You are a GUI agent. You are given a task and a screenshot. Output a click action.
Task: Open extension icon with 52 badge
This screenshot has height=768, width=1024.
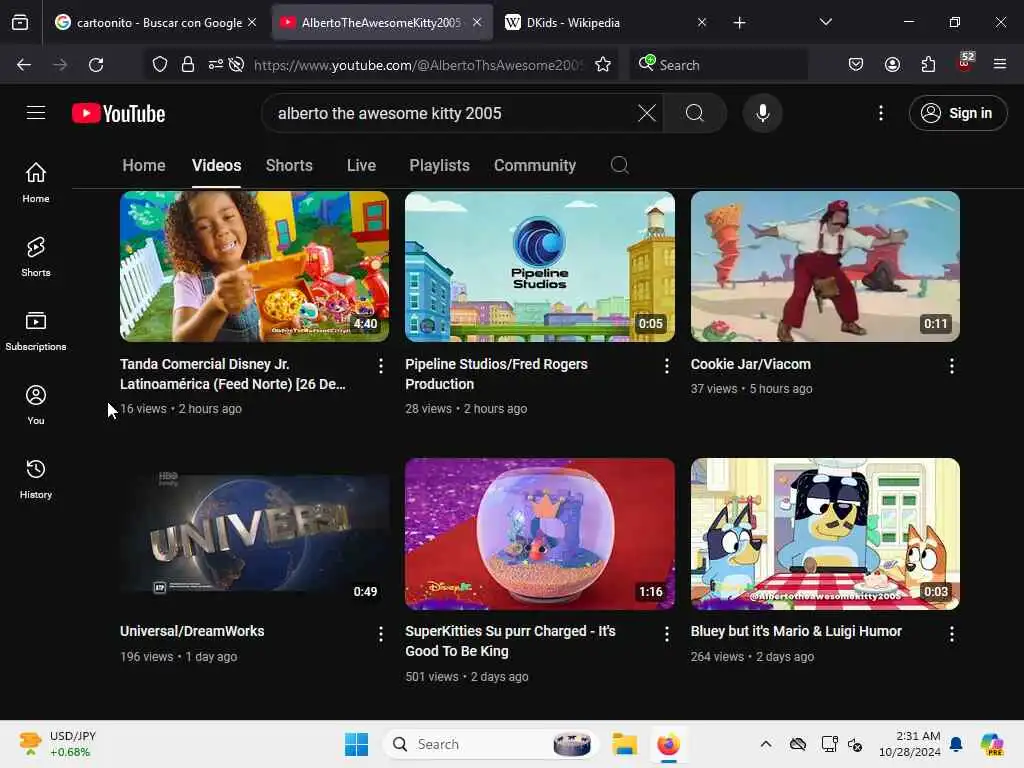965,63
